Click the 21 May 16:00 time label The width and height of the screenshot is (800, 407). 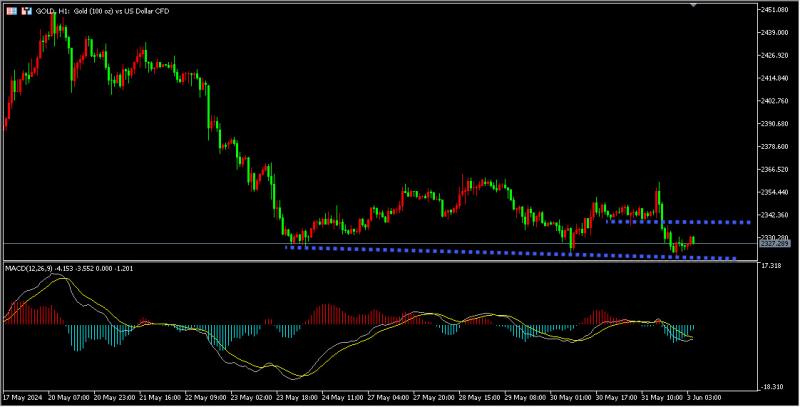pos(160,397)
